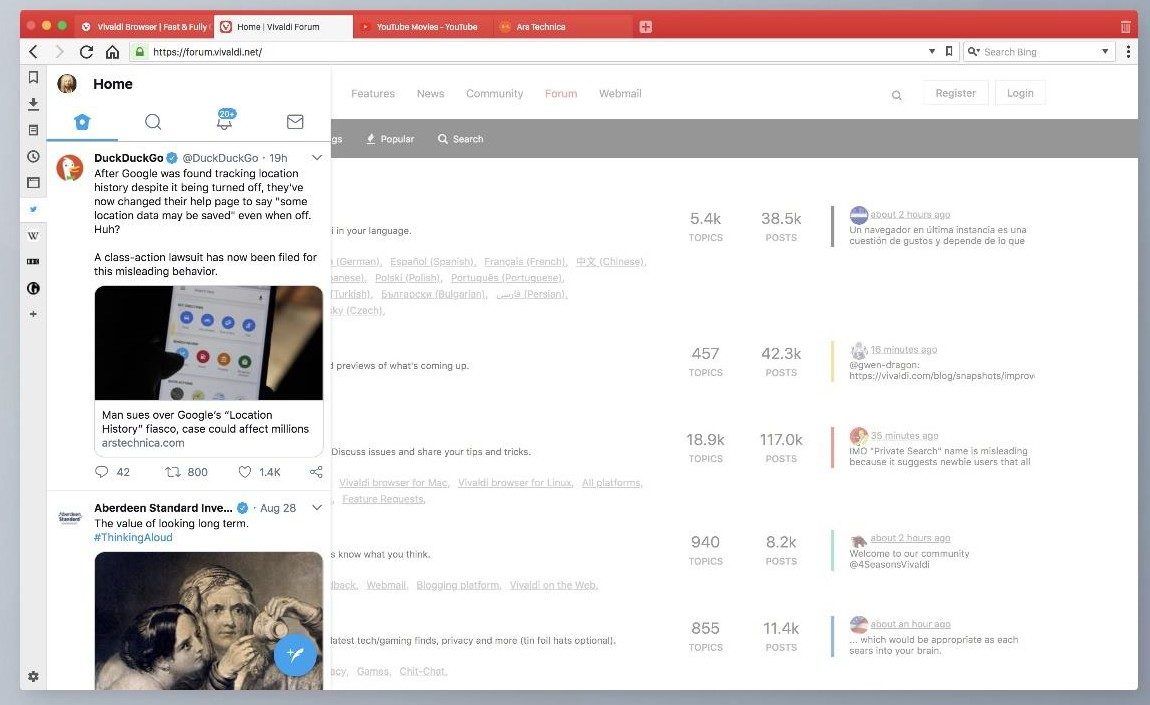
Task: Open the Feature Requests link
Action: (384, 499)
